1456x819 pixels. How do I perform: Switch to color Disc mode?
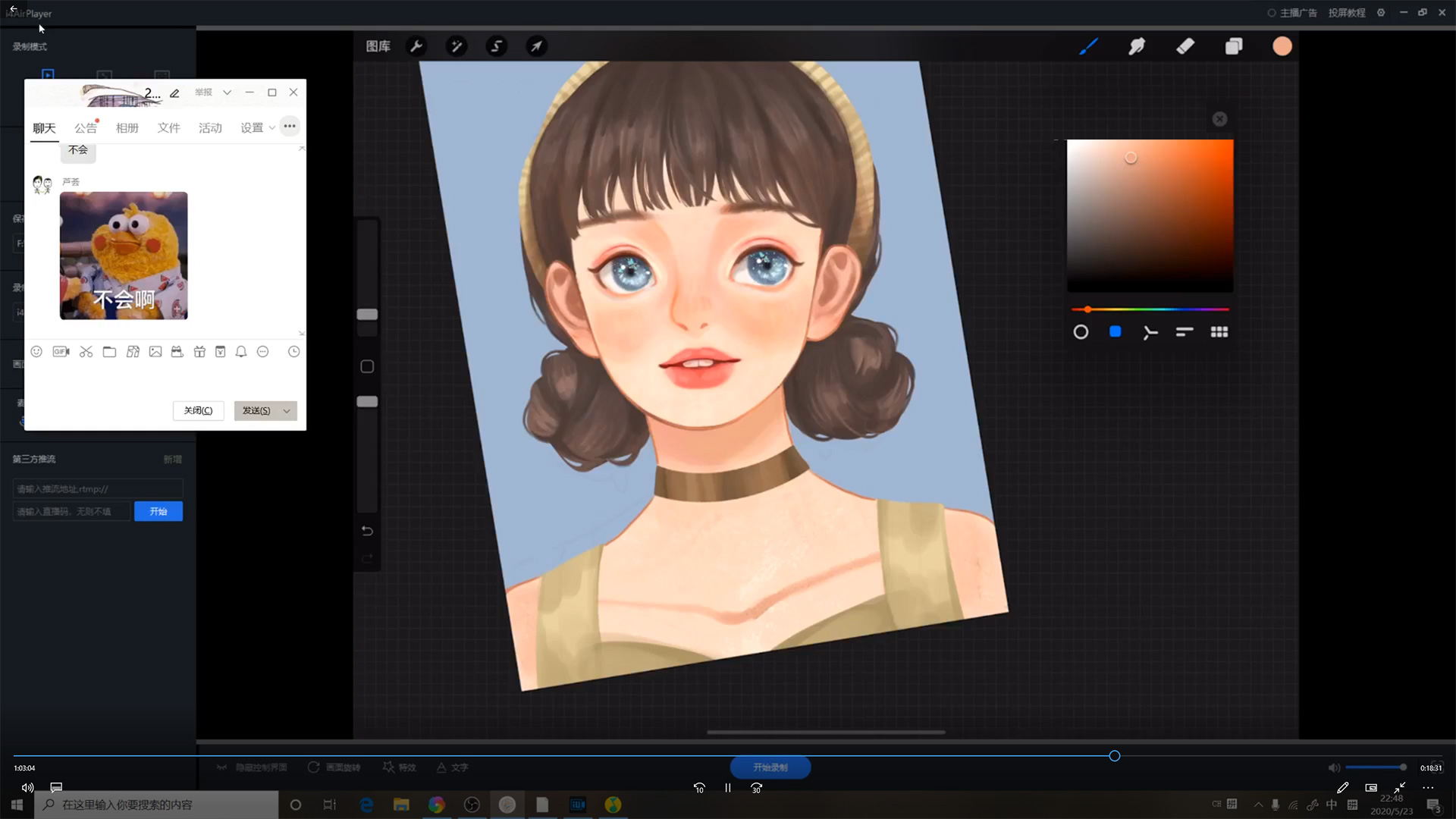pos(1081,332)
